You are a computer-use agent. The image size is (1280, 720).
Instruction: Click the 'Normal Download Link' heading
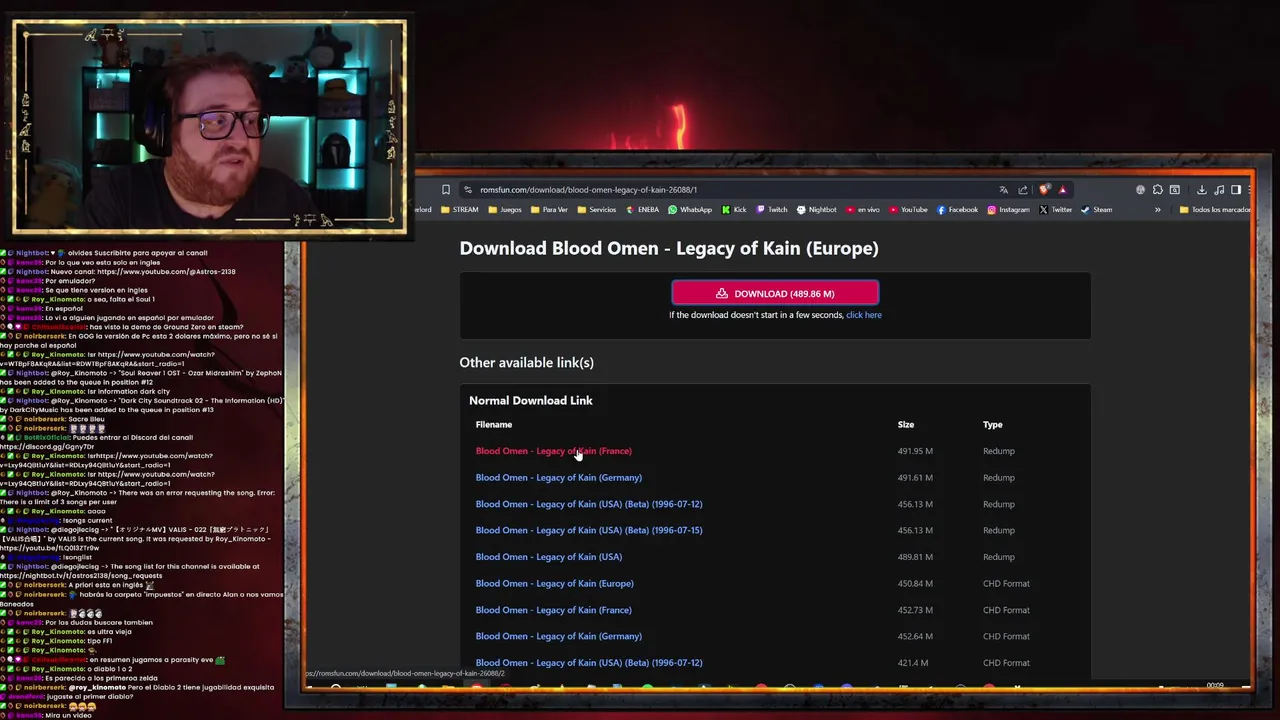(531, 400)
